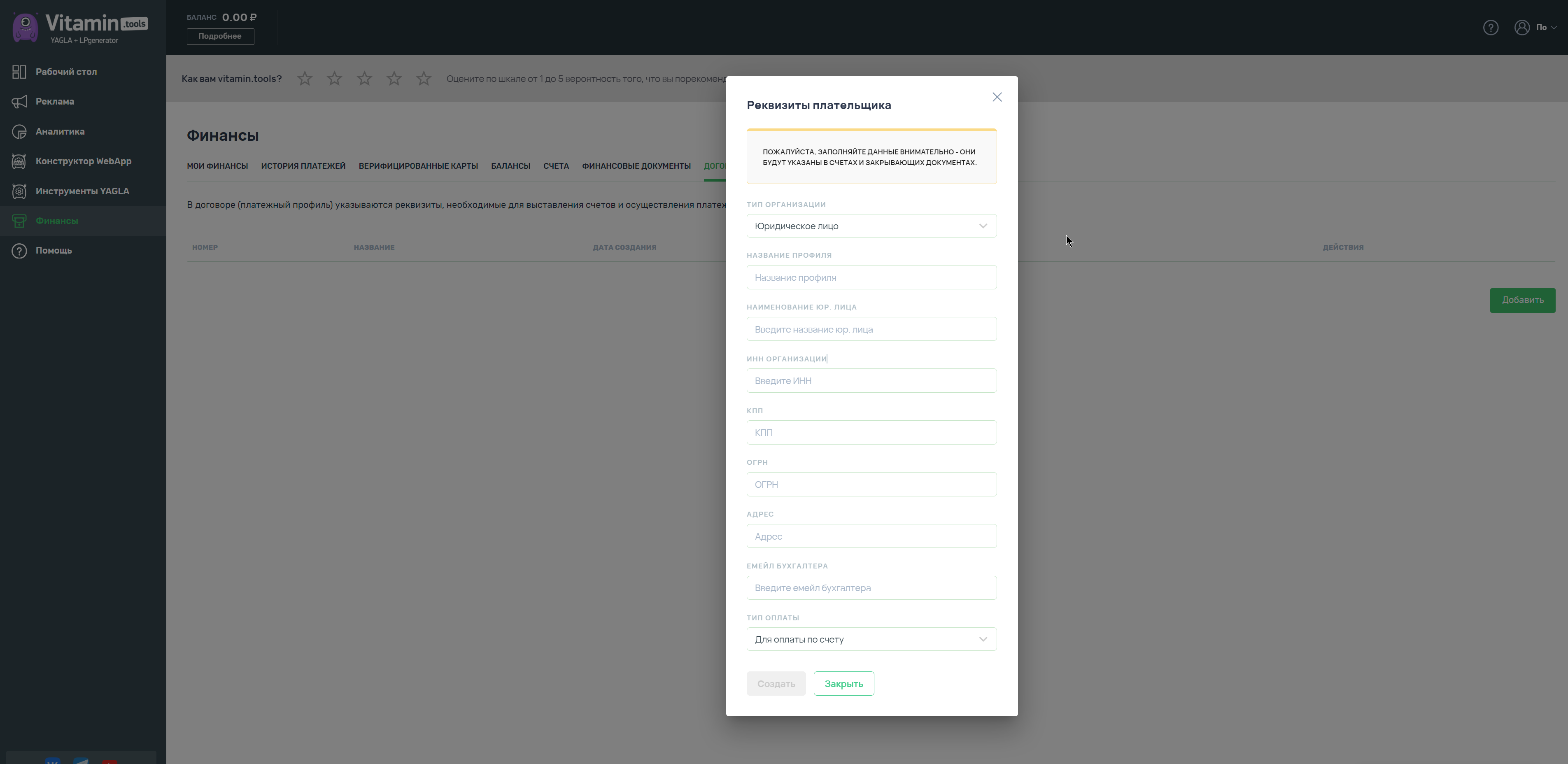Open the Счета tab
Image resolution: width=1568 pixels, height=764 pixels.
point(556,166)
